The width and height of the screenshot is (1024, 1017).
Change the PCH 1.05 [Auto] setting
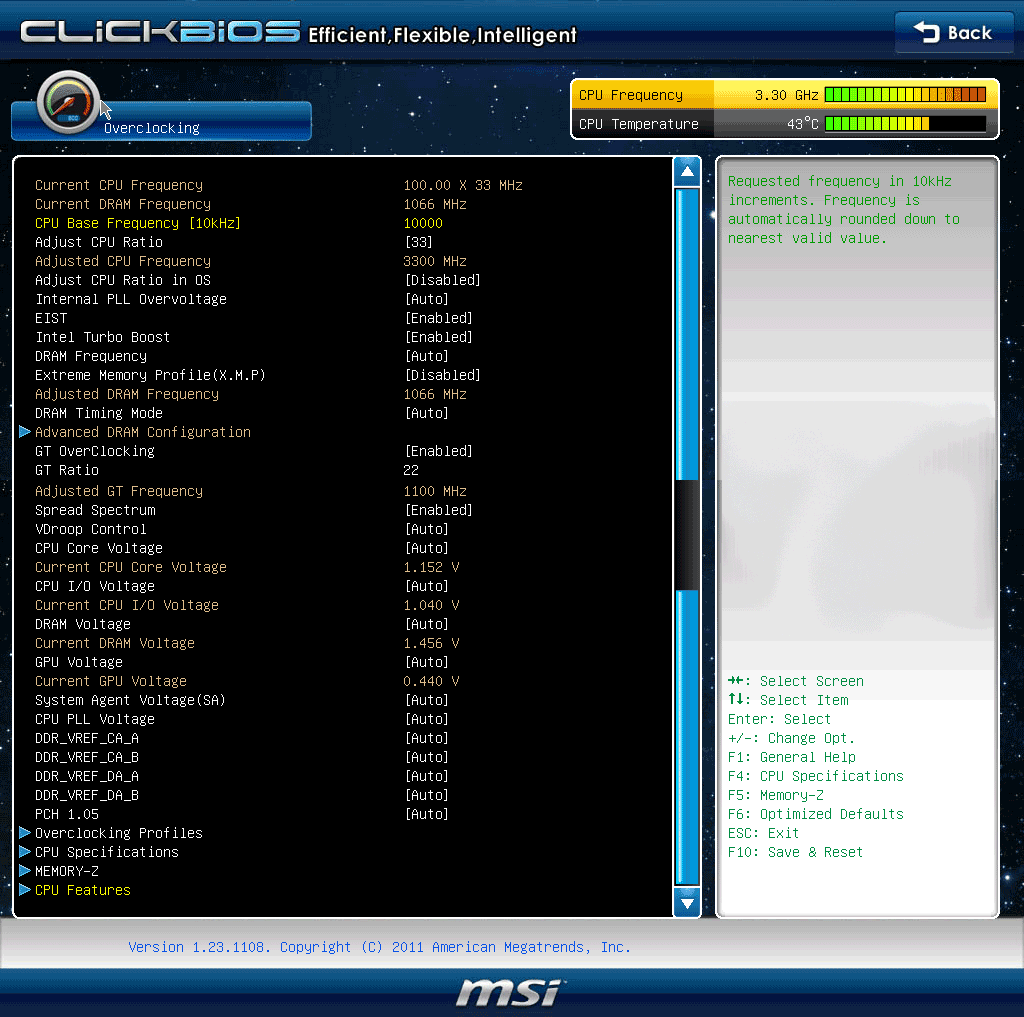[426, 814]
